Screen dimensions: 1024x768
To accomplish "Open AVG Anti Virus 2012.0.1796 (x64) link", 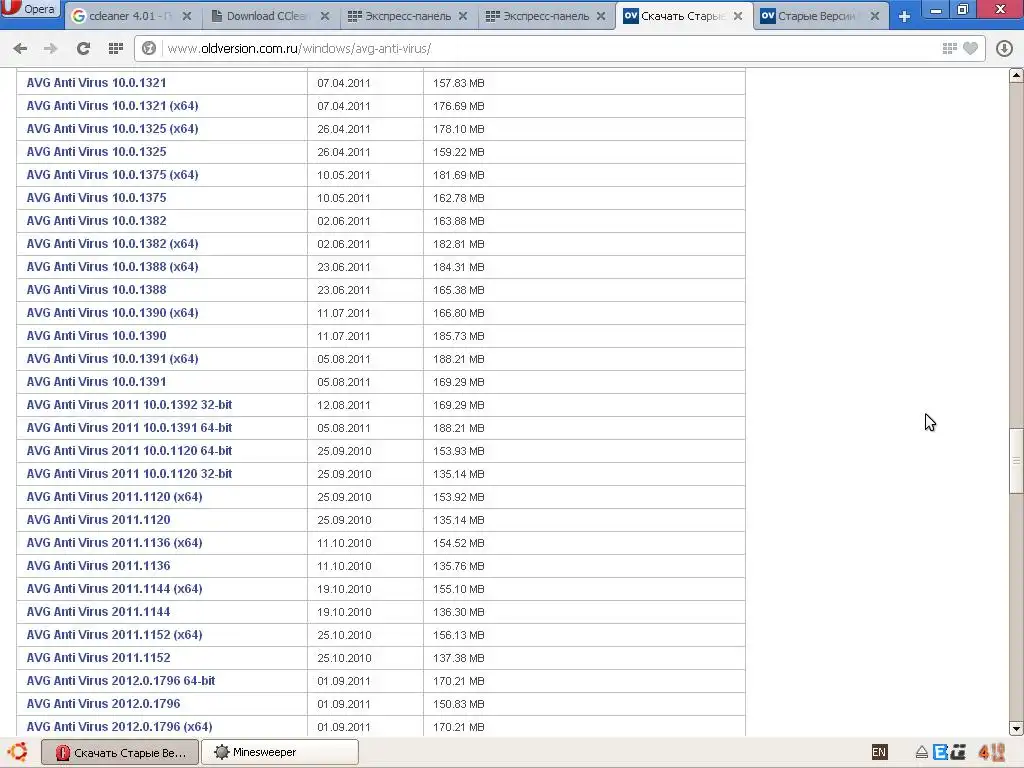I will pos(120,726).
